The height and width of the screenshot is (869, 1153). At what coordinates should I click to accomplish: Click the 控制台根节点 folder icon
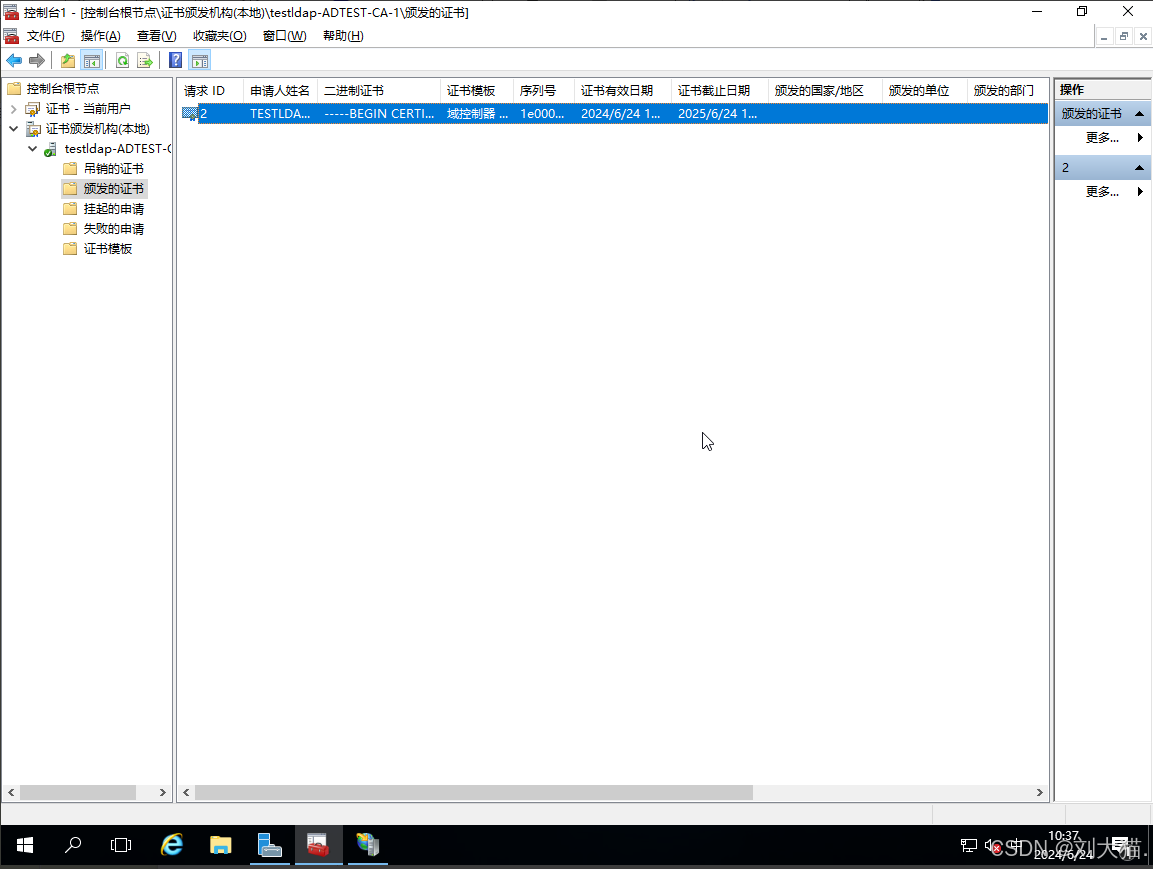[x=14, y=88]
